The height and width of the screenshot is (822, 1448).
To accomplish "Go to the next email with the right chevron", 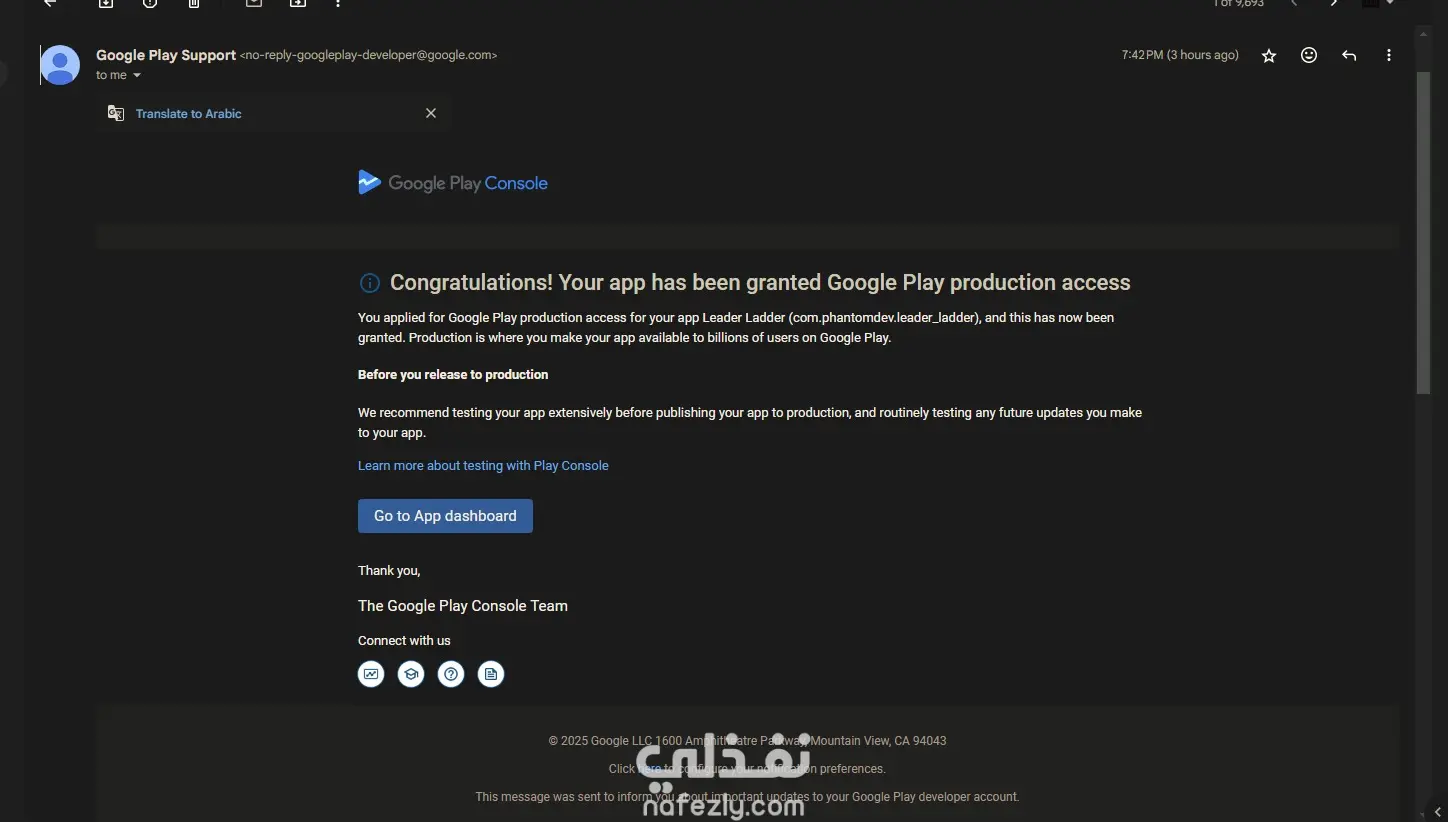I will tap(1334, 4).
